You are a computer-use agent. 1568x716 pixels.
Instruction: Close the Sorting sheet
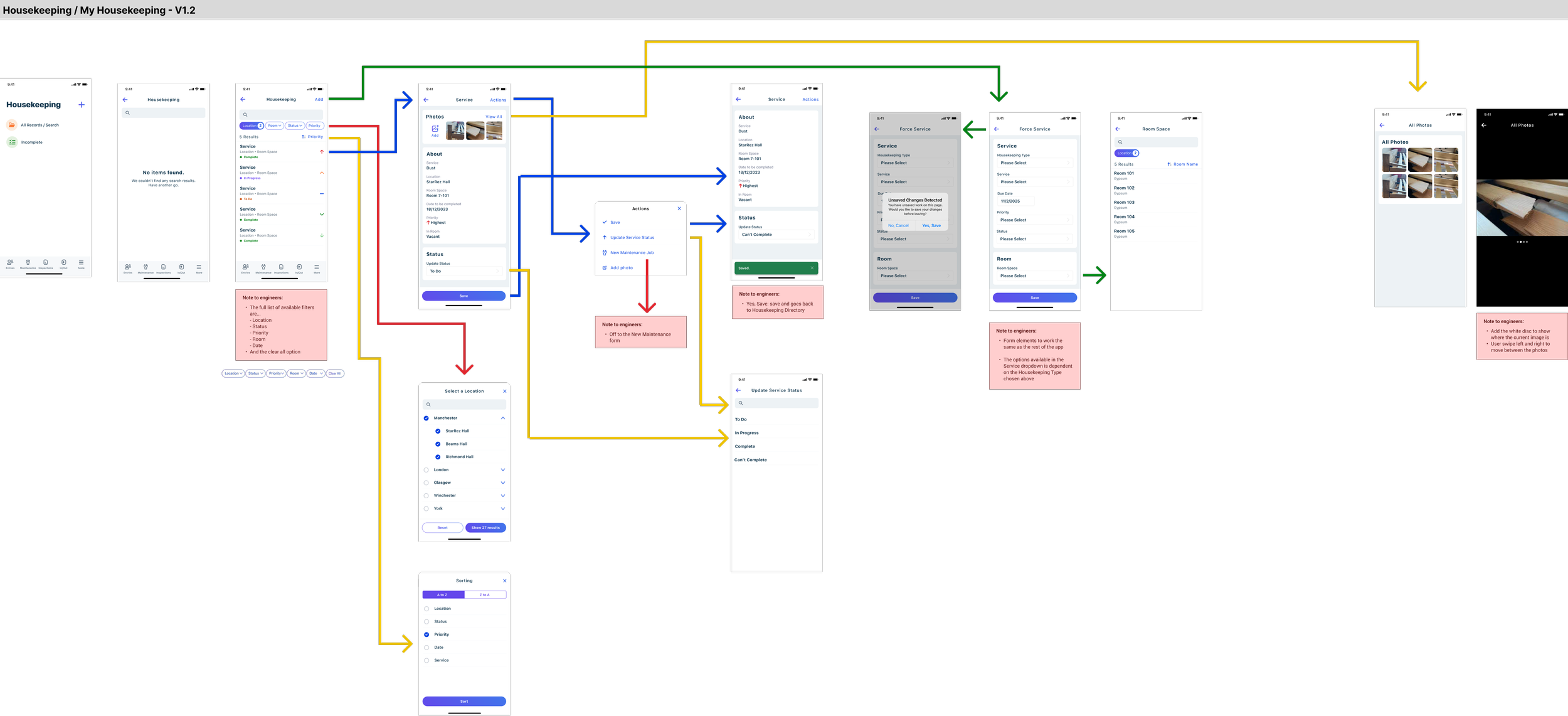504,580
